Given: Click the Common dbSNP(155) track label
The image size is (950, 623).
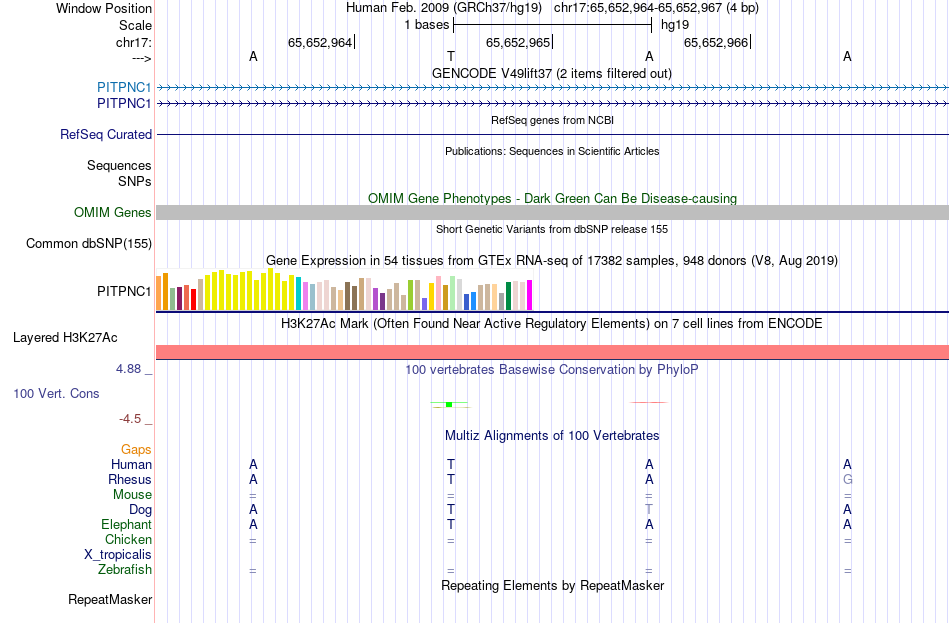Looking at the screenshot, I should (89, 244).
